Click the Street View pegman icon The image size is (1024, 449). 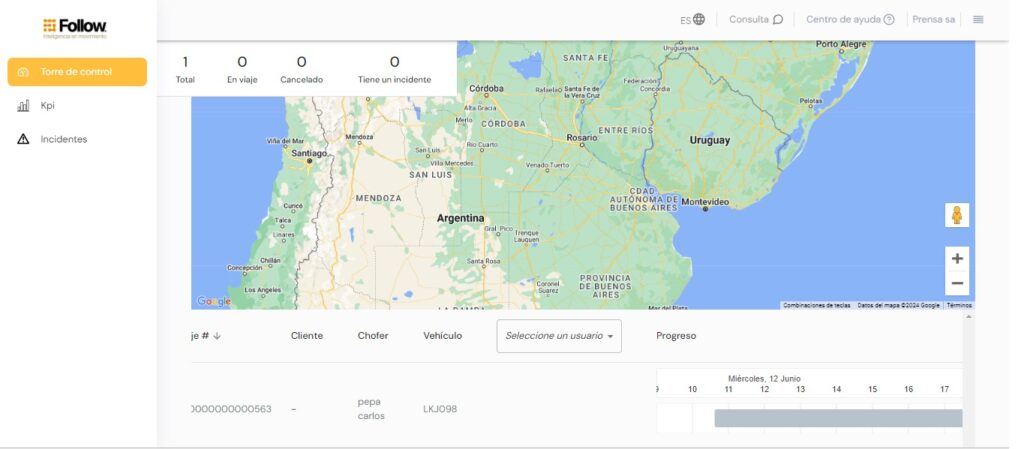[957, 215]
